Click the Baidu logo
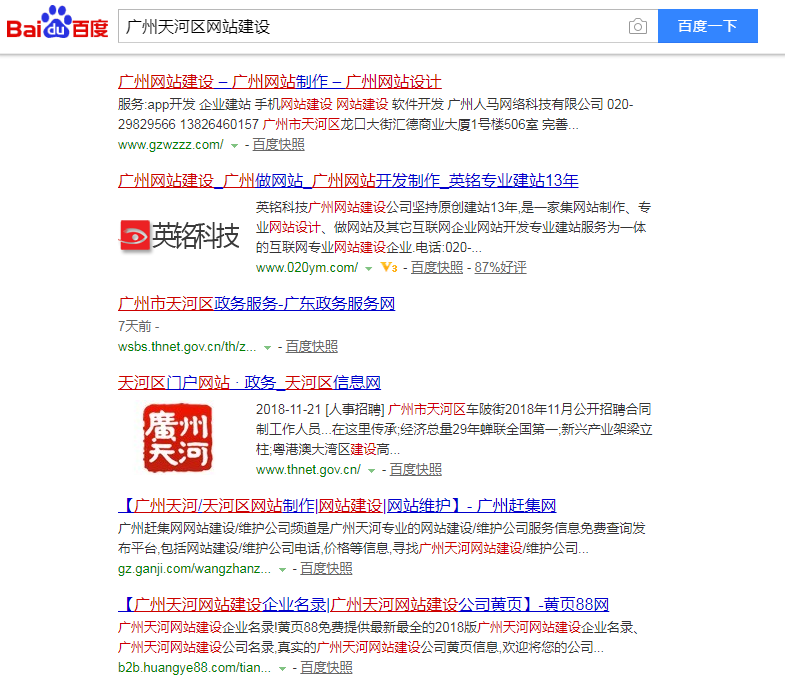The image size is (785, 689). [57, 26]
